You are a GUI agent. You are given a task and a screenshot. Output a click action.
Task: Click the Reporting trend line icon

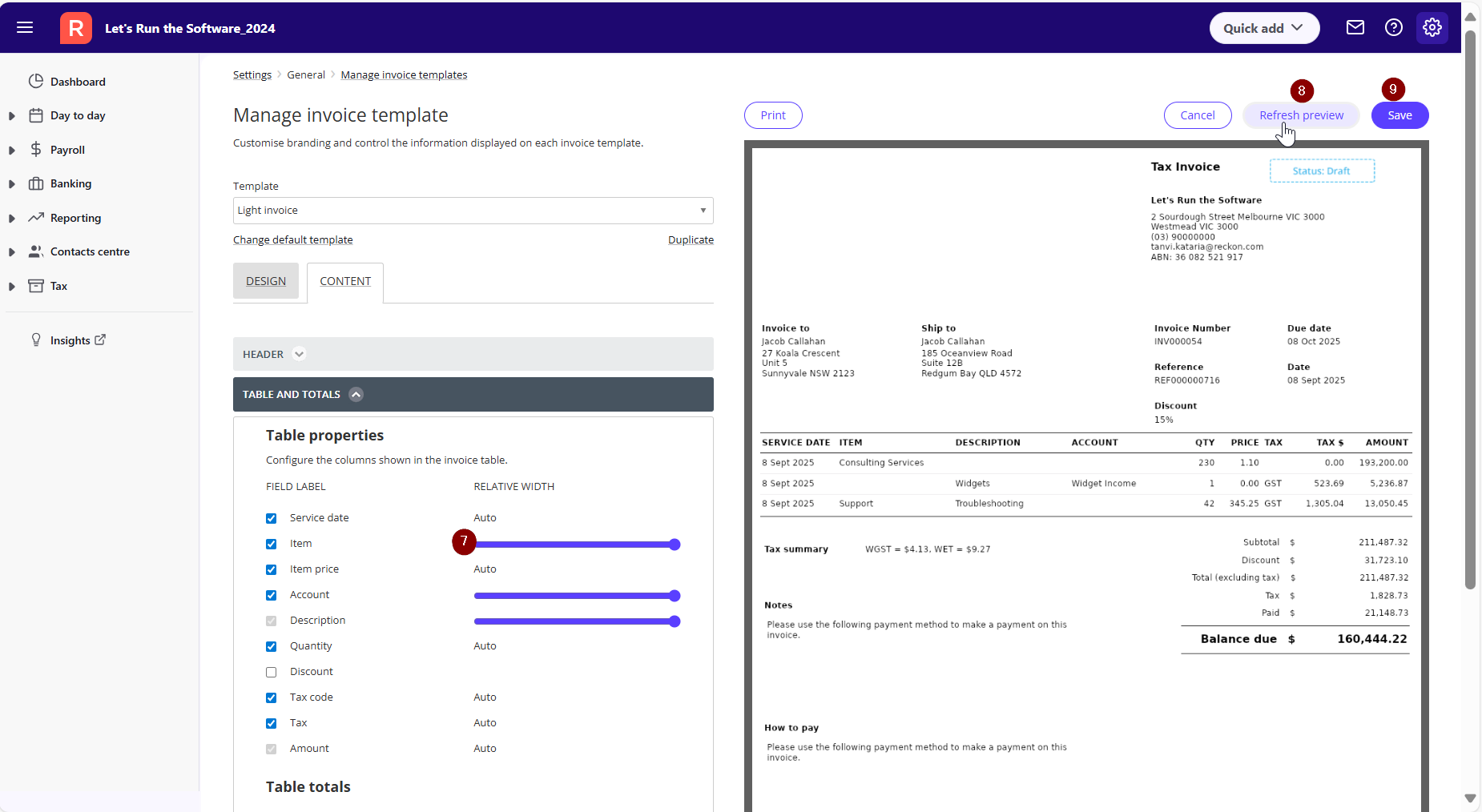click(36, 217)
